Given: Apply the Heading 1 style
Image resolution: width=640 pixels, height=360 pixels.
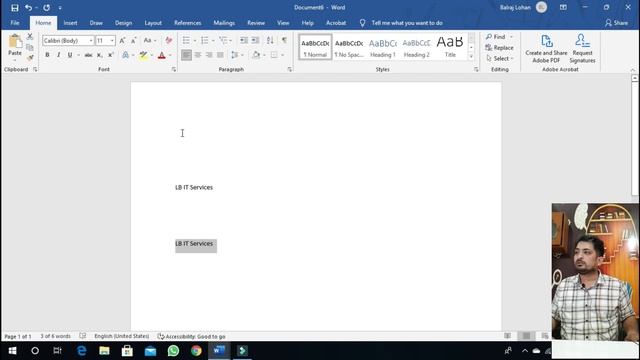Looking at the screenshot, I should click(382, 47).
